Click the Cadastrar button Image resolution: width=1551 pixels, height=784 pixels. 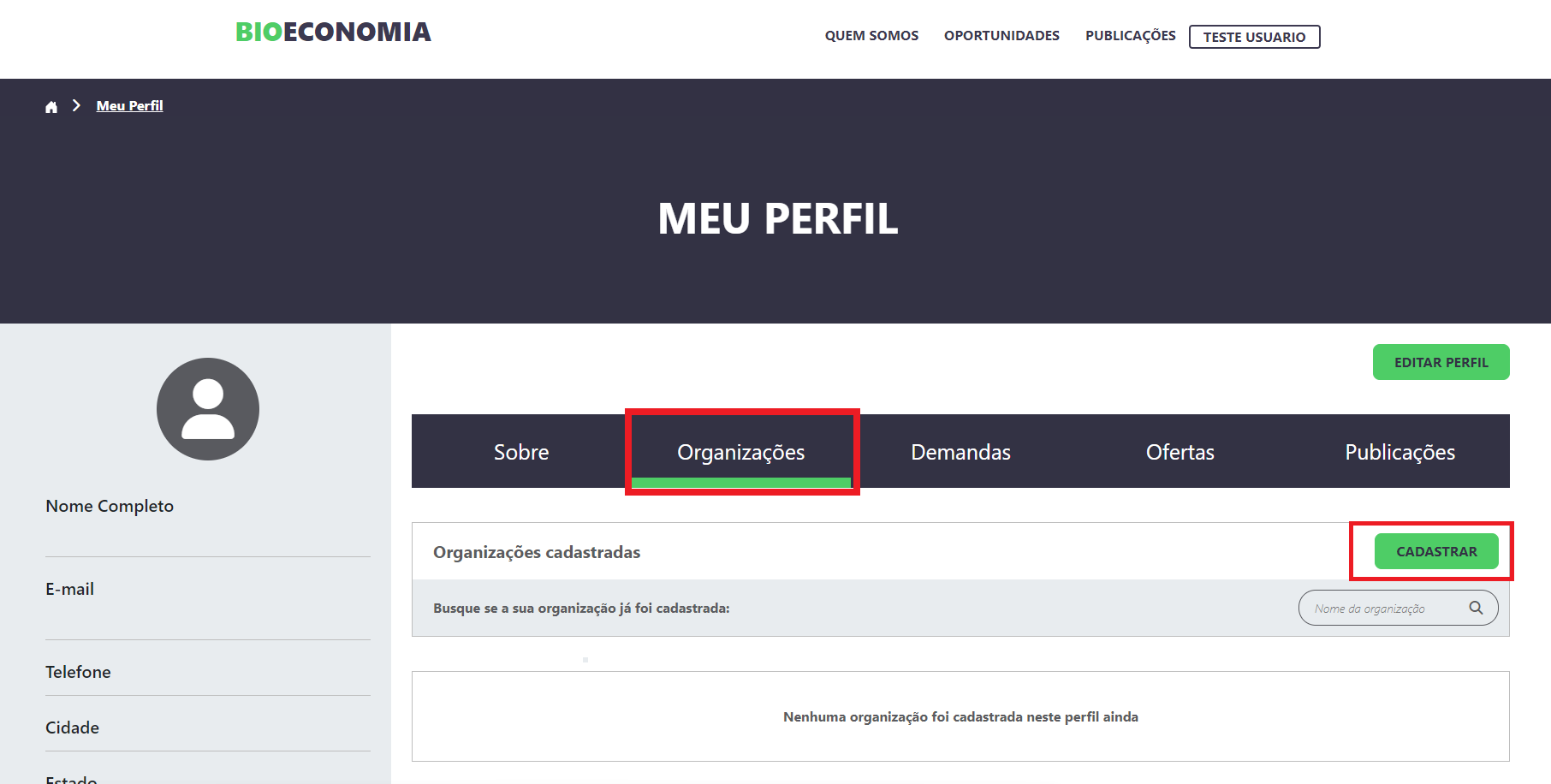point(1436,551)
